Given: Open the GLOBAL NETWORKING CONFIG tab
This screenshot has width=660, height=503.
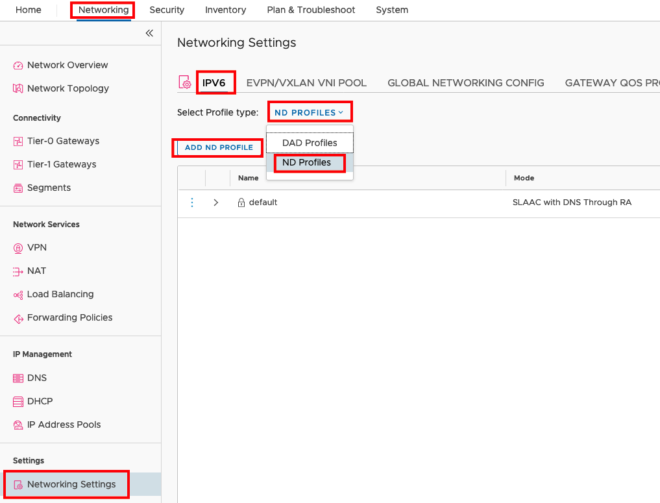Looking at the screenshot, I should coord(465,83).
